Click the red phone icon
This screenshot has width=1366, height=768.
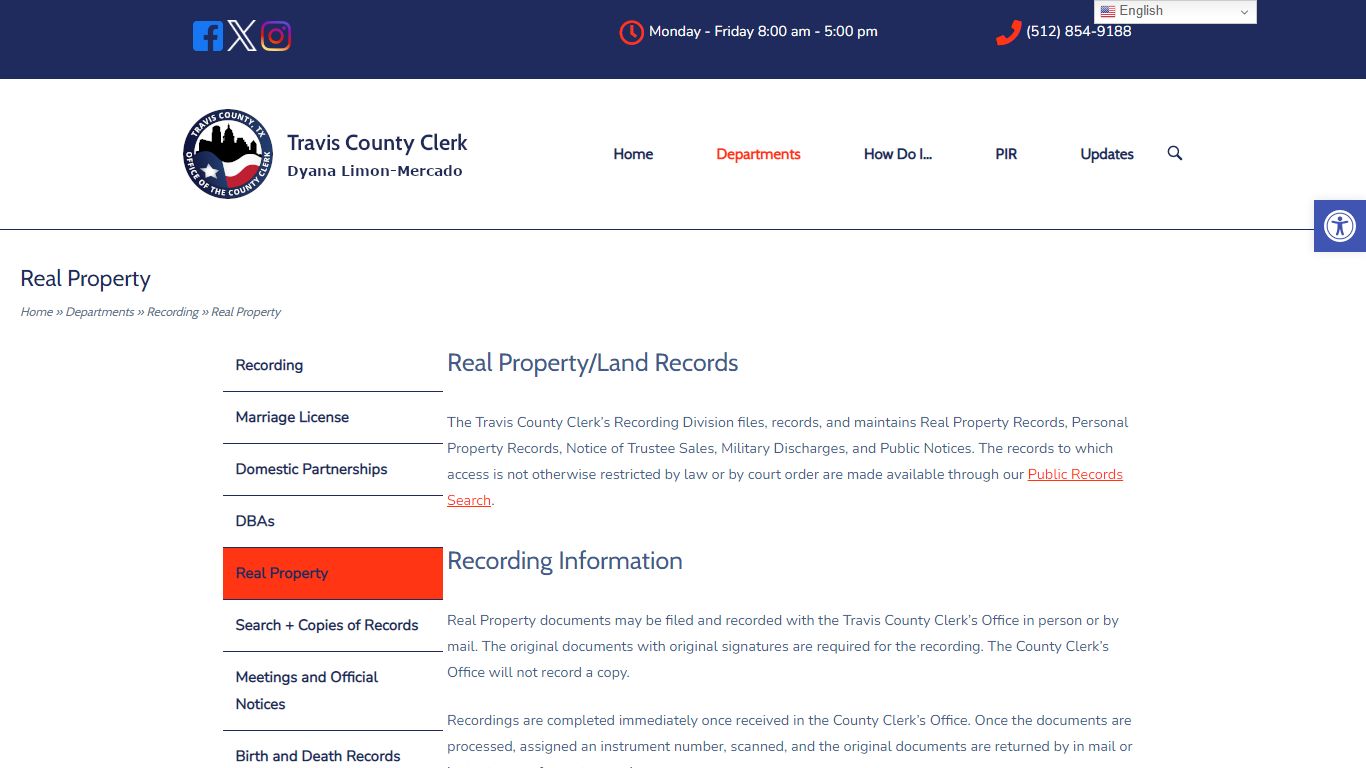pos(1007,31)
